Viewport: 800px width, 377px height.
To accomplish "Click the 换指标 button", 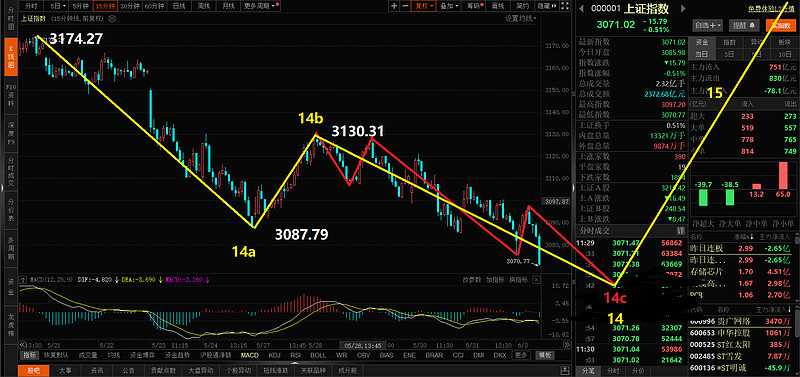I will click(x=518, y=280).
